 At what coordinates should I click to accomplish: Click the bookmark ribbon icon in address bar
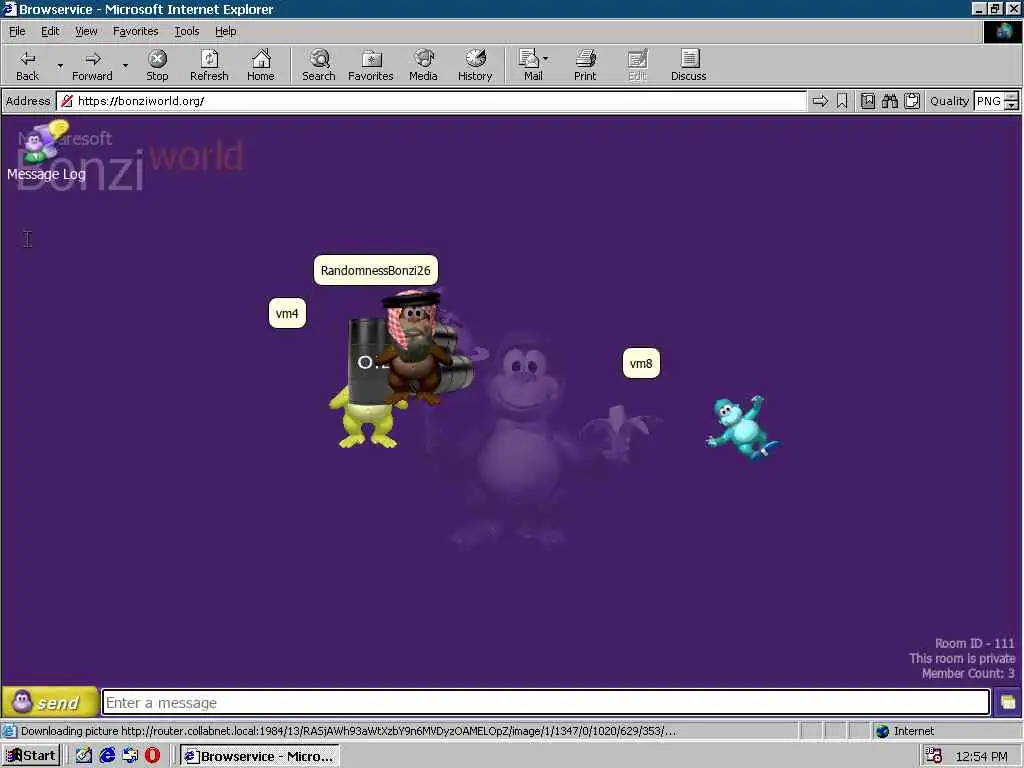point(842,101)
